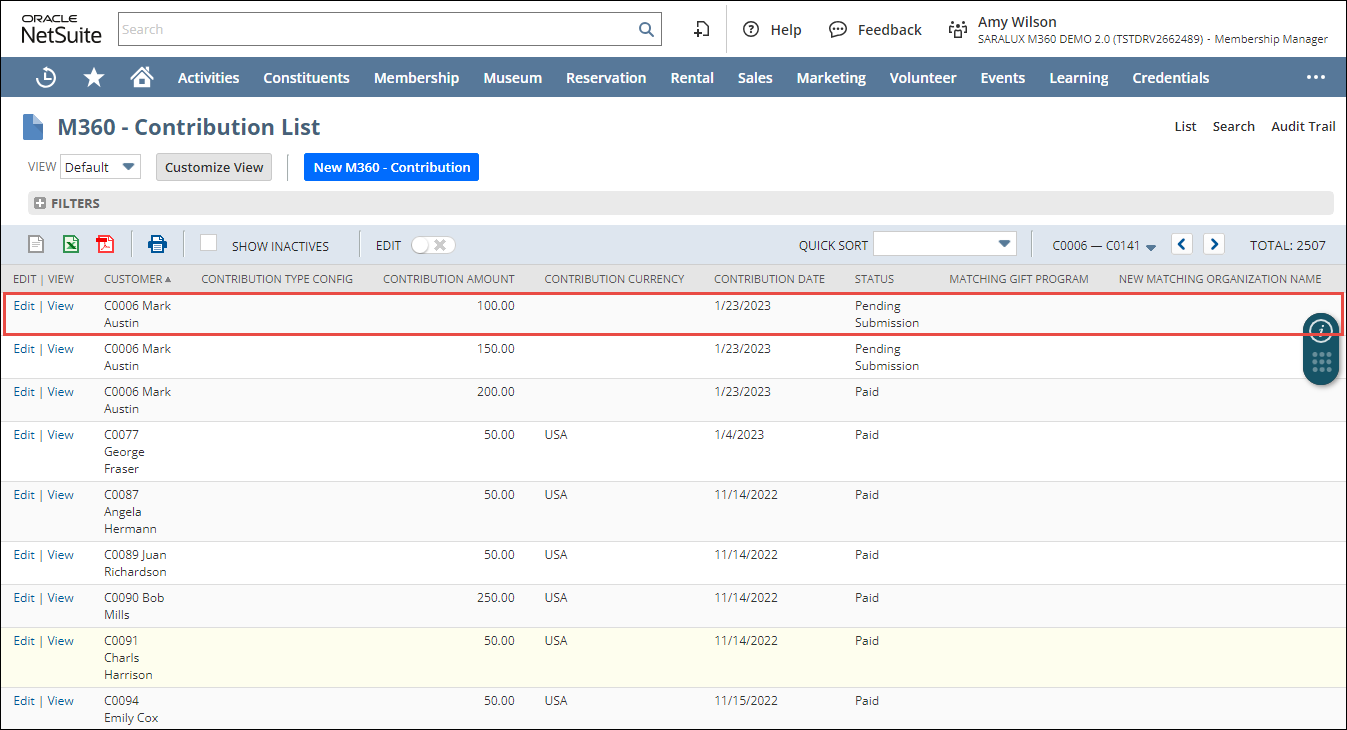Go to the Home icon
The image size is (1347, 730).
click(142, 78)
